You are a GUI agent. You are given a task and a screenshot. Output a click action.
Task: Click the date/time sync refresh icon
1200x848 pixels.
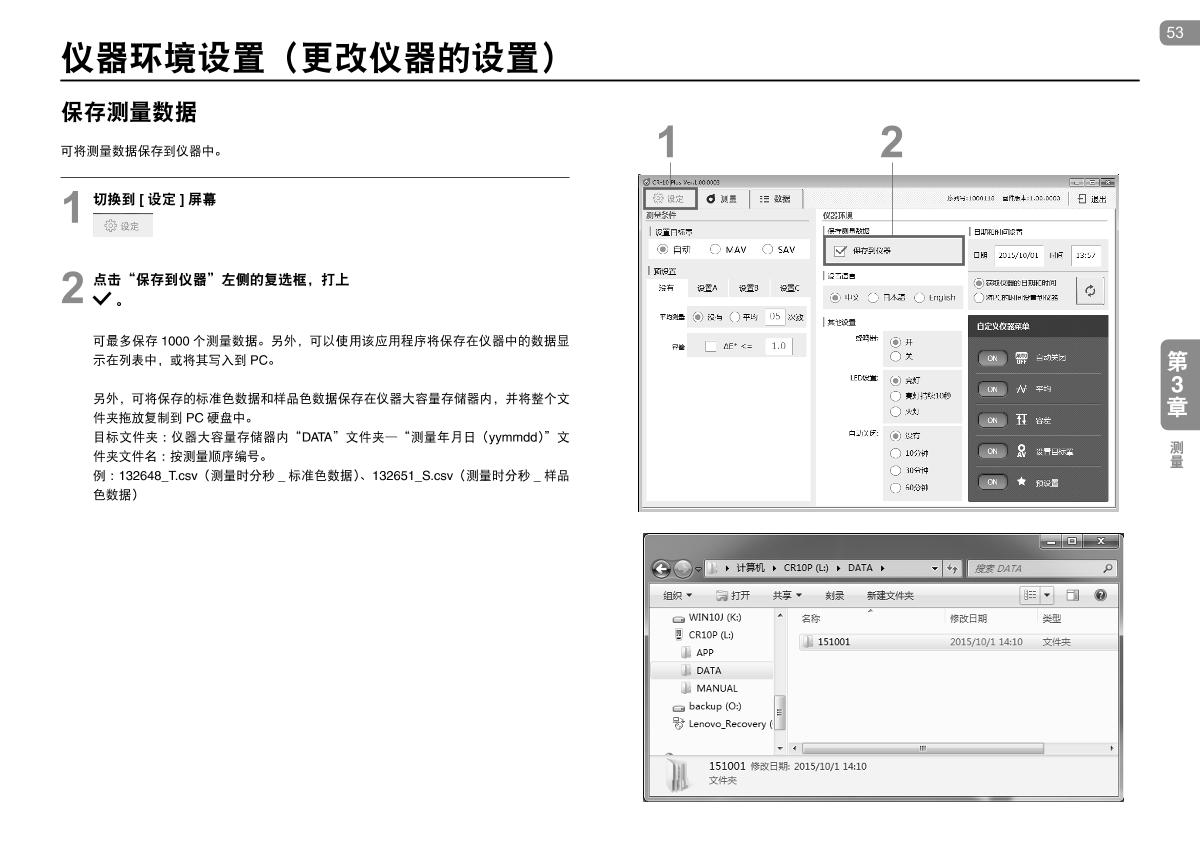point(1087,289)
